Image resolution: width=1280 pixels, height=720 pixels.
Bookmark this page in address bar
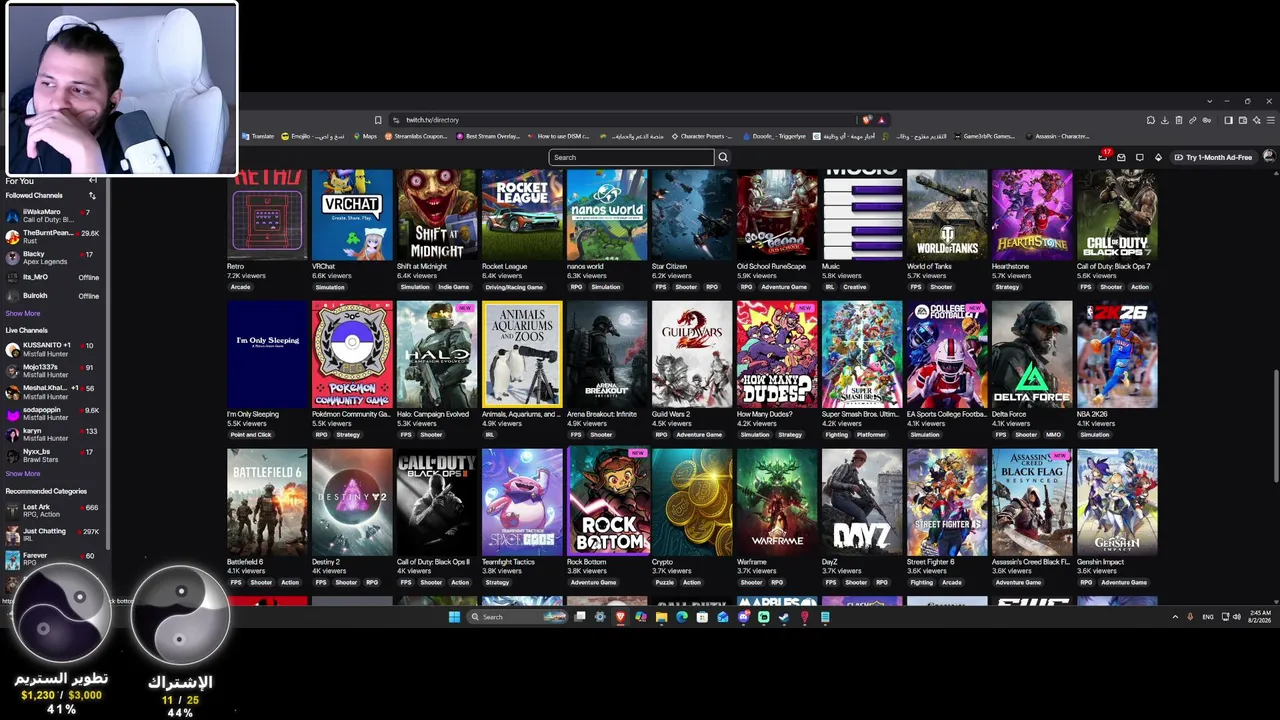click(x=378, y=120)
